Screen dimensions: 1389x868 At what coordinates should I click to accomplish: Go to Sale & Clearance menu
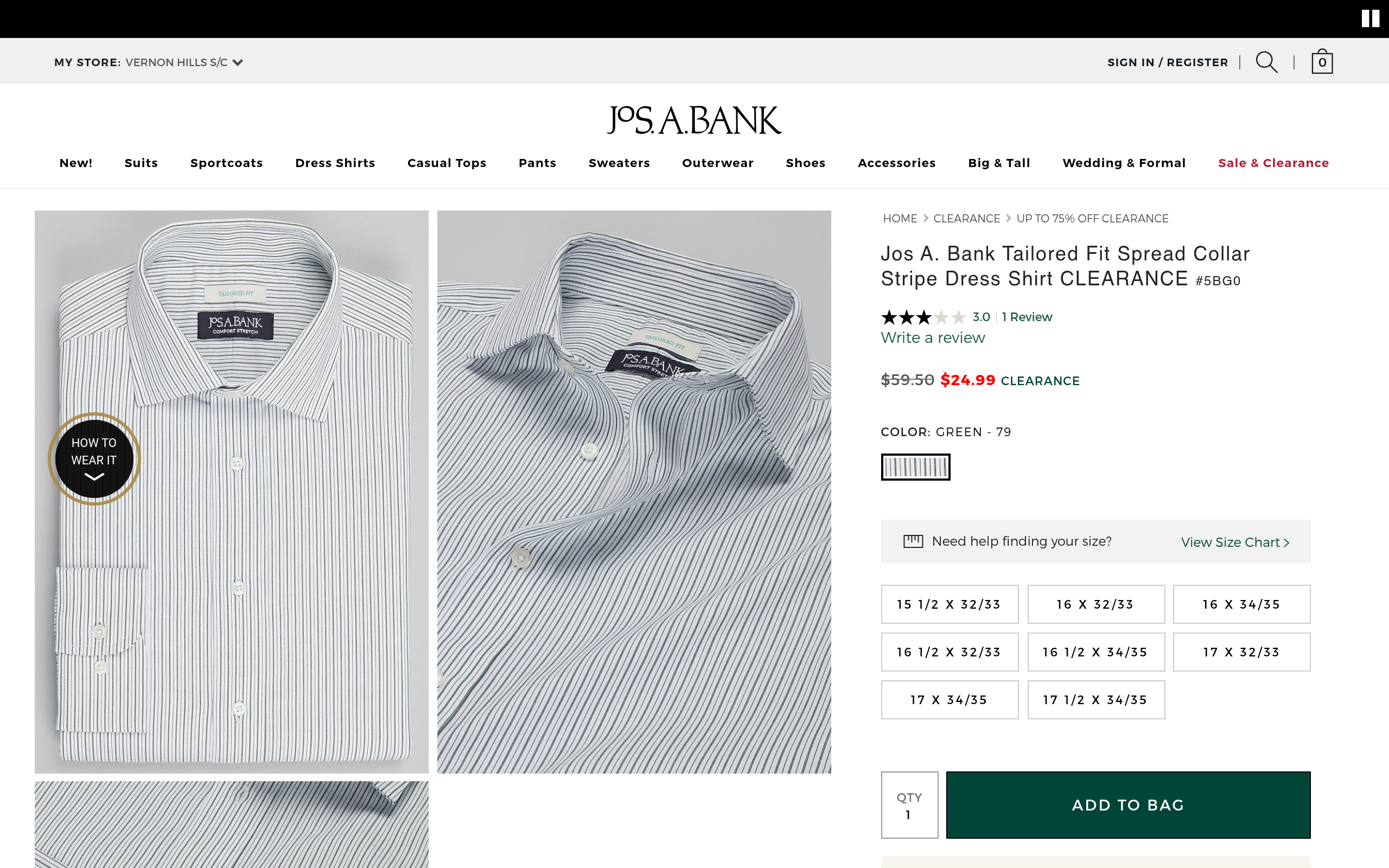(1273, 163)
